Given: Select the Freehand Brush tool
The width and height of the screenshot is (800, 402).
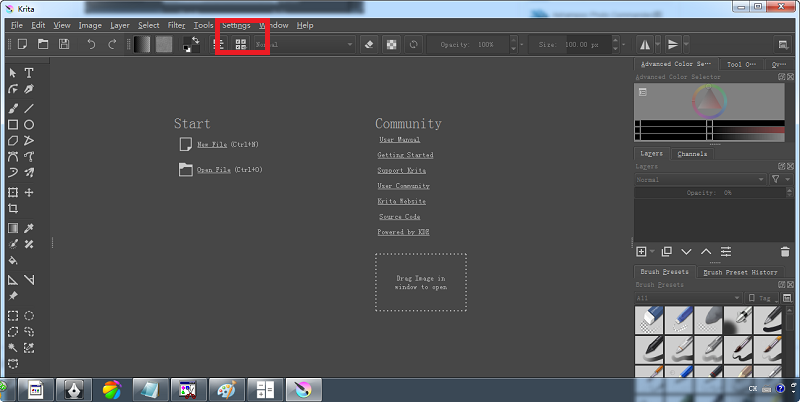Looking at the screenshot, I should tap(13, 108).
